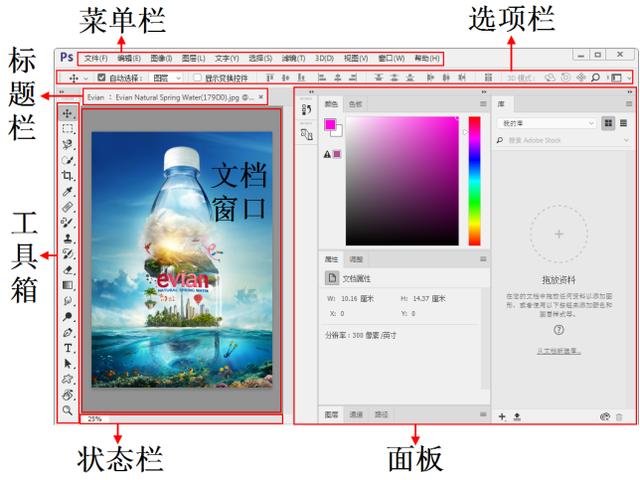
Task: Open the Color panel flyout menu
Action: pyautogui.click(x=483, y=104)
